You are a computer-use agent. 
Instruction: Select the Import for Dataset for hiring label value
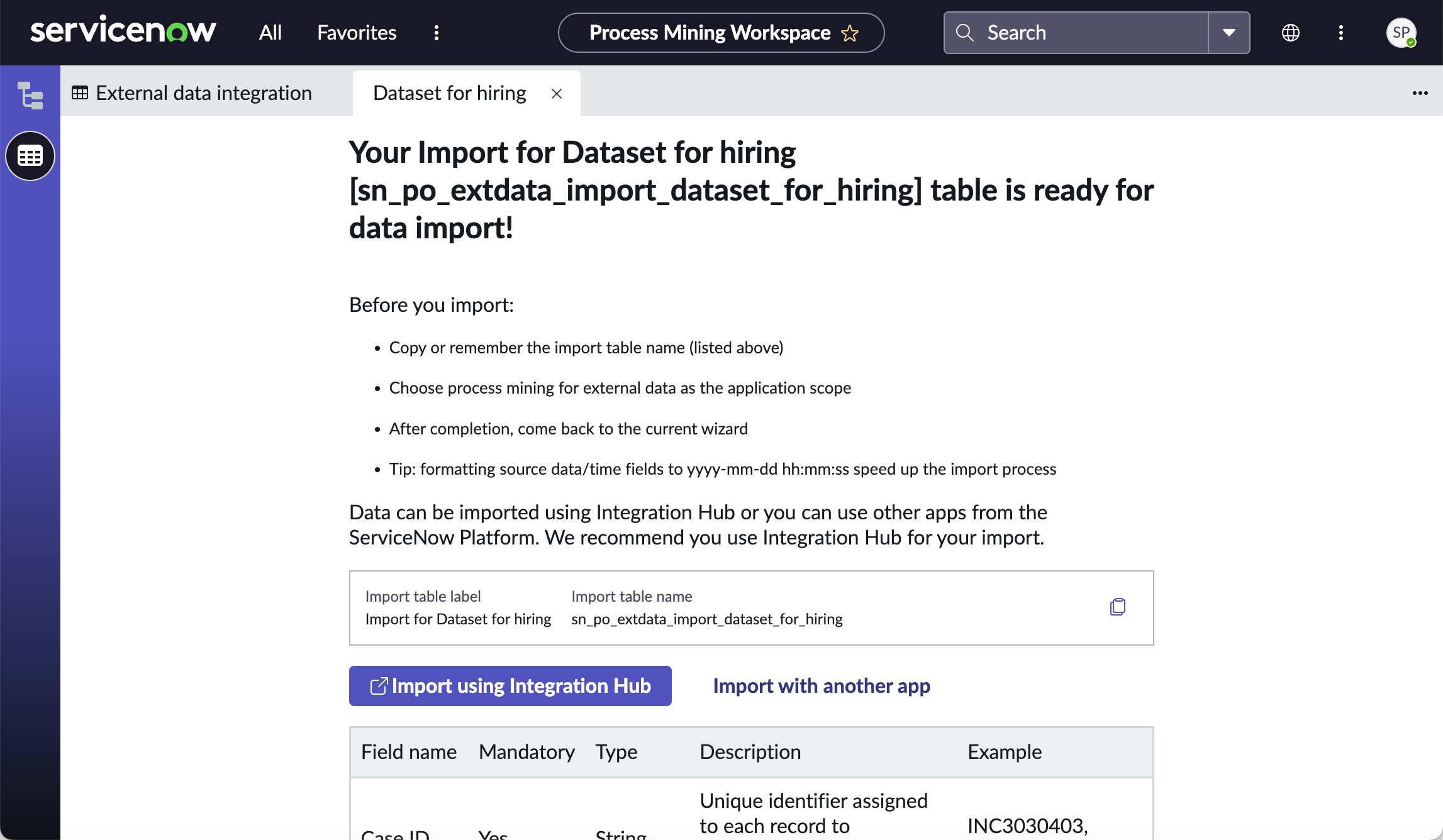(x=458, y=619)
